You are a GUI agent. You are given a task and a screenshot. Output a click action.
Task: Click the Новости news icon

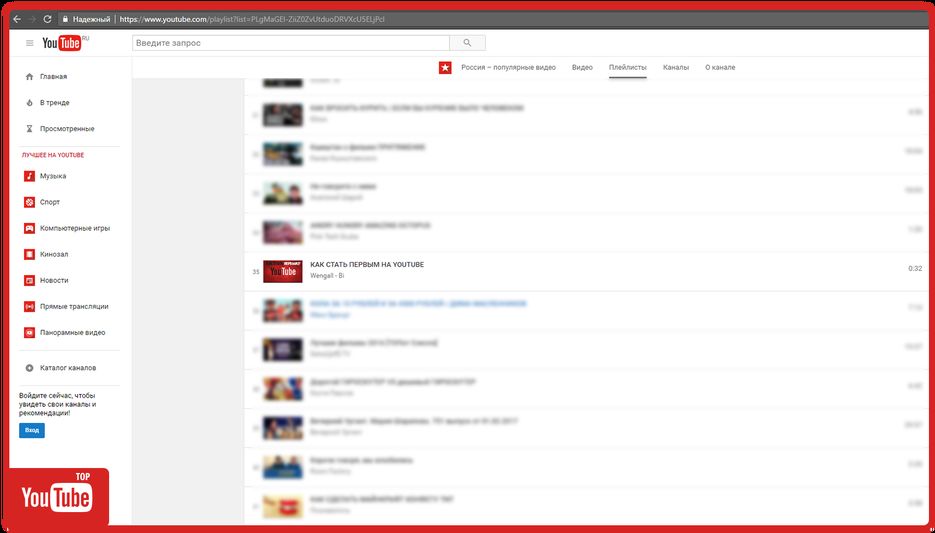click(x=29, y=280)
